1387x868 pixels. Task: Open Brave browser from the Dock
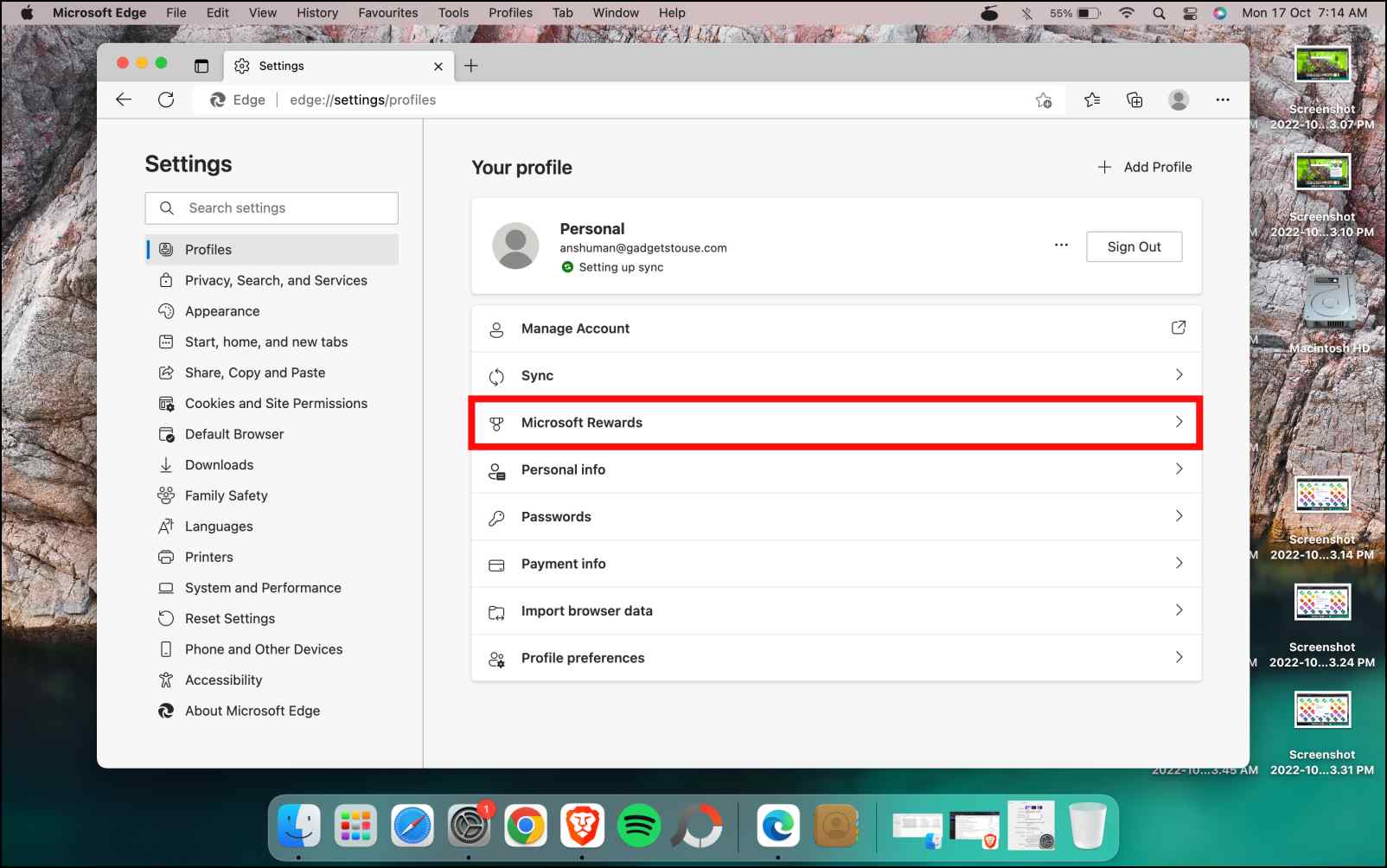pyautogui.click(x=582, y=826)
